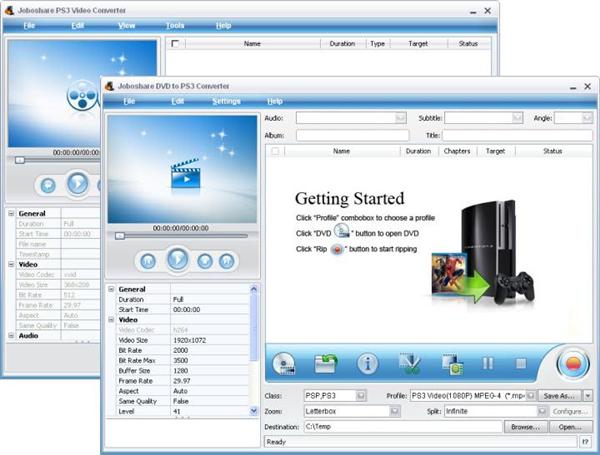Click properties panel scrollbar down arrow
This screenshot has height=455, width=600.
coord(253,411)
